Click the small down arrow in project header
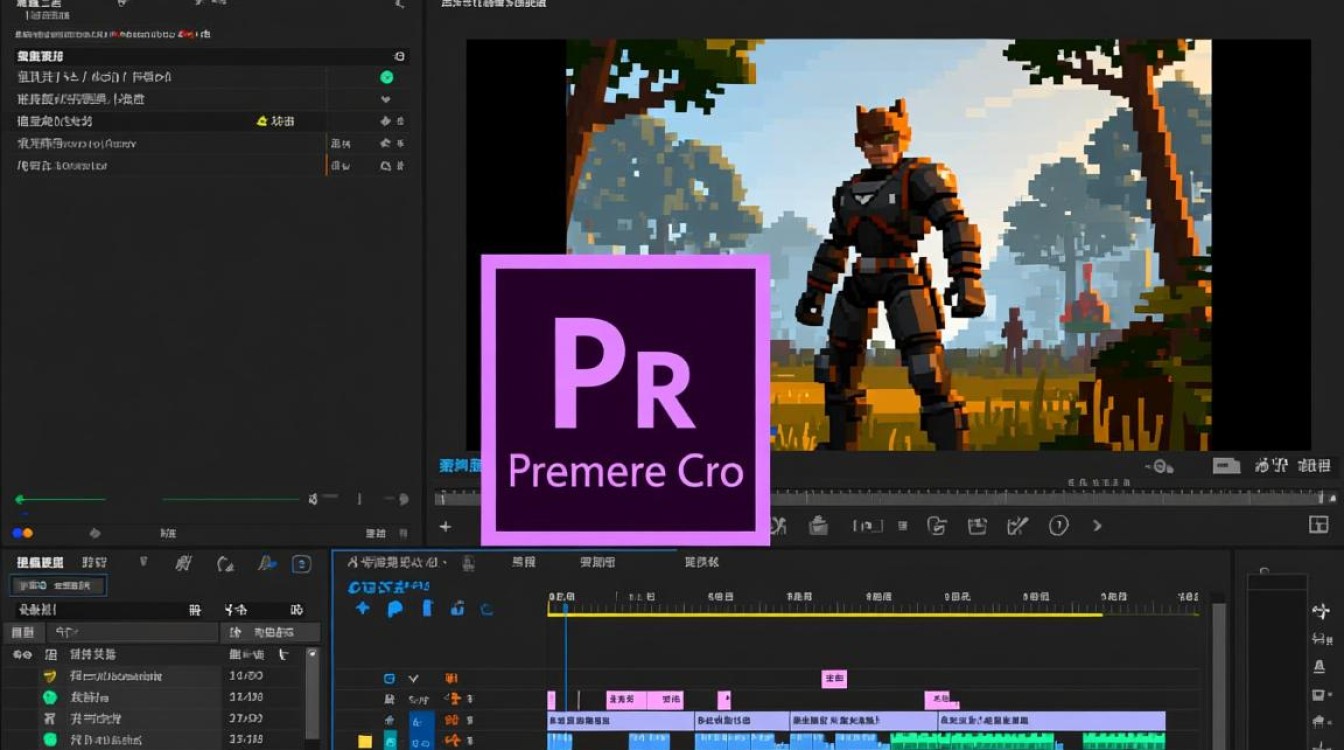1344x750 pixels. point(144,562)
